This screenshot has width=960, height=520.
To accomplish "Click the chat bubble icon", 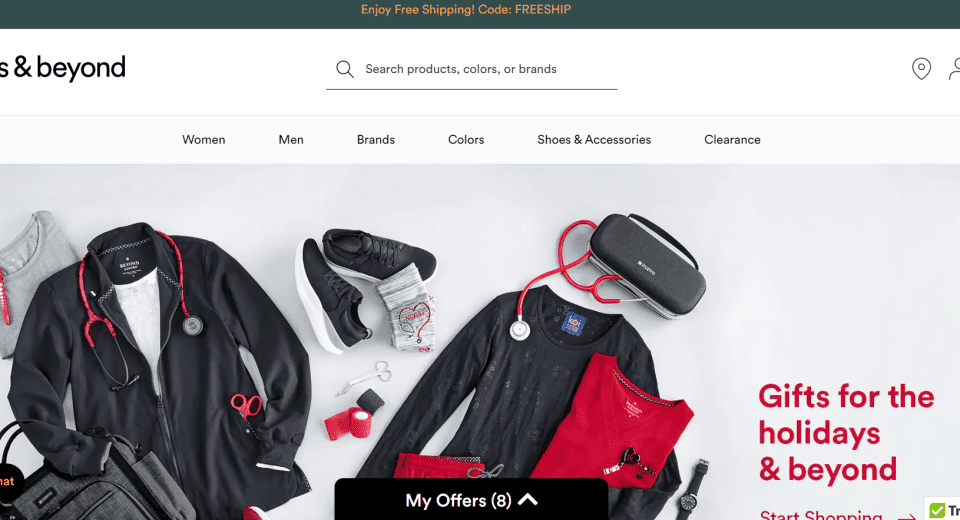I will (x=9, y=482).
